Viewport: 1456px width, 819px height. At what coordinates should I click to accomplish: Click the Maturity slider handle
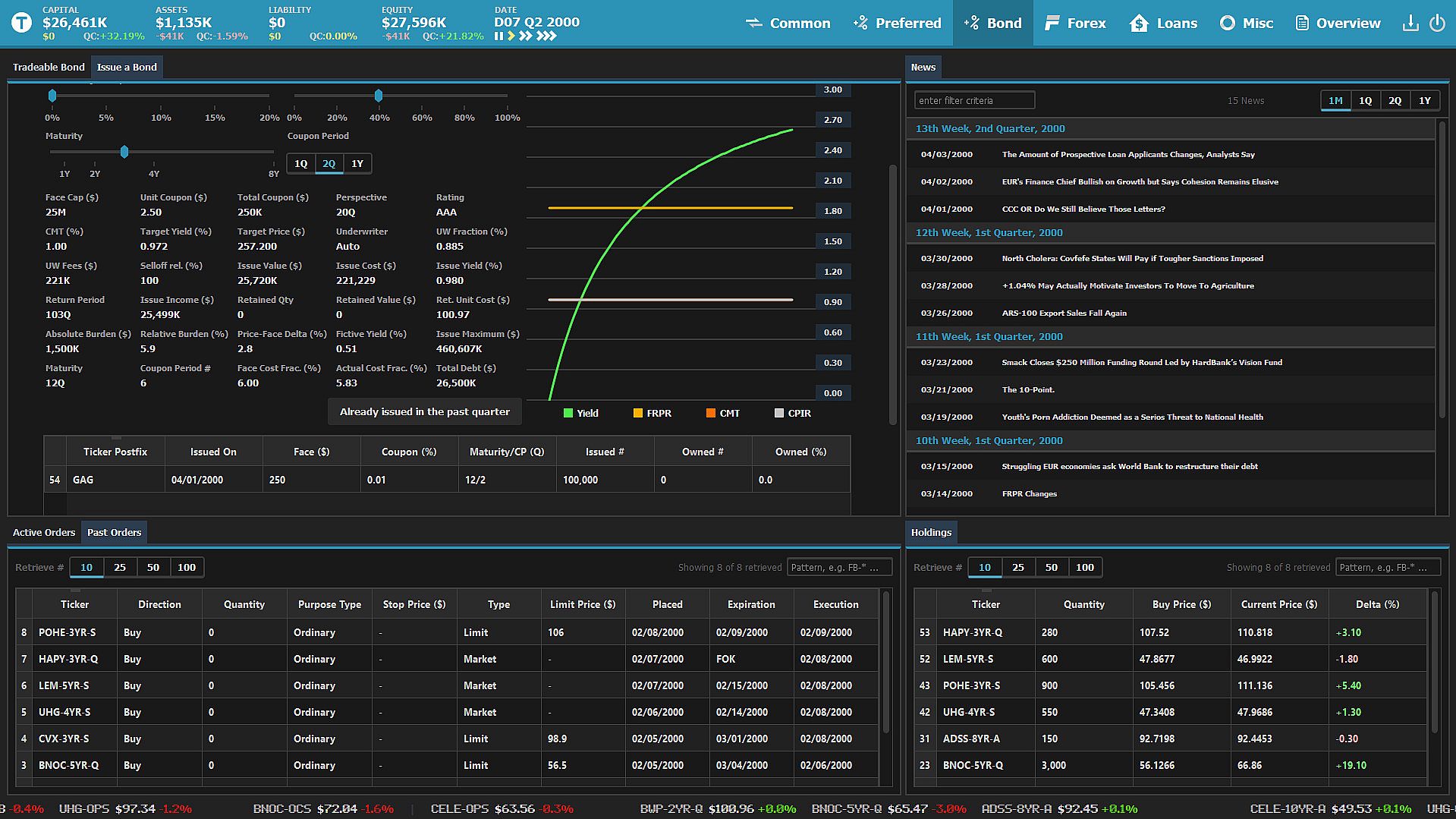click(124, 153)
